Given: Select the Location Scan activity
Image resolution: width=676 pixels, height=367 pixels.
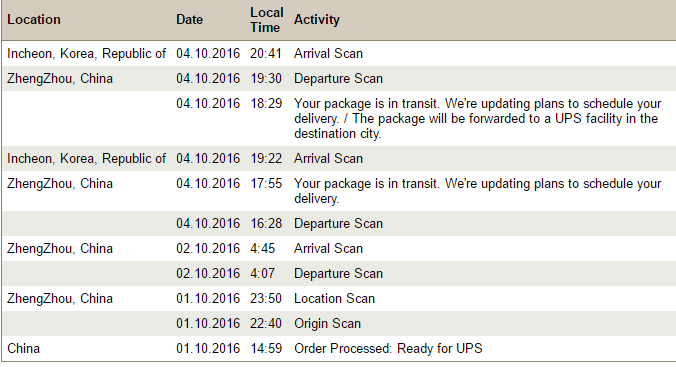Looking at the screenshot, I should click(334, 298).
